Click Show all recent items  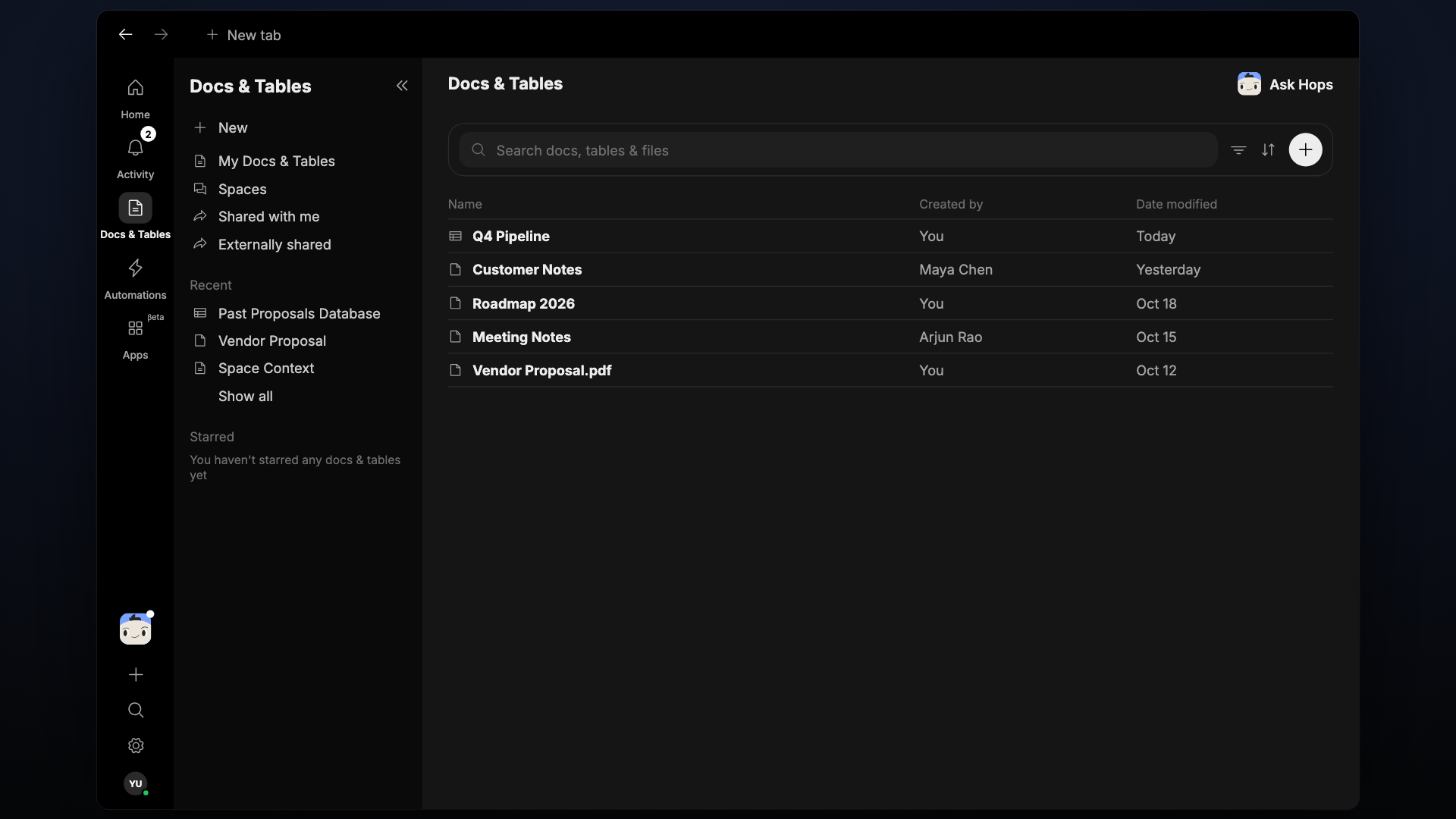(x=245, y=396)
